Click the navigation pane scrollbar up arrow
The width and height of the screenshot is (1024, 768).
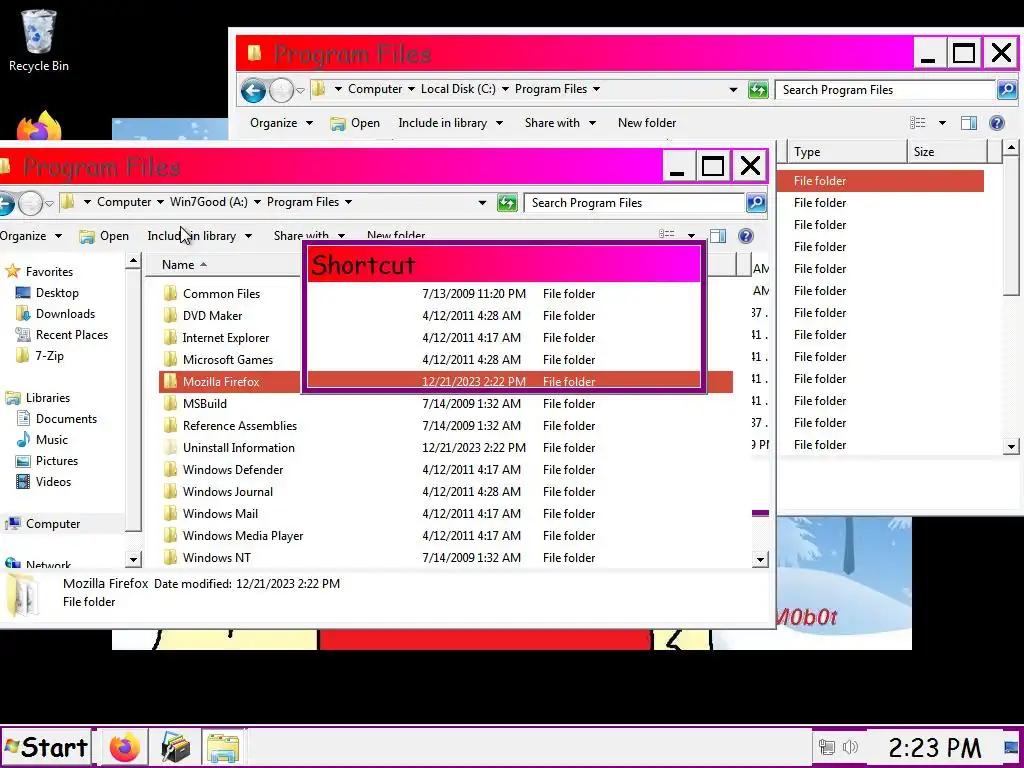[x=133, y=262]
